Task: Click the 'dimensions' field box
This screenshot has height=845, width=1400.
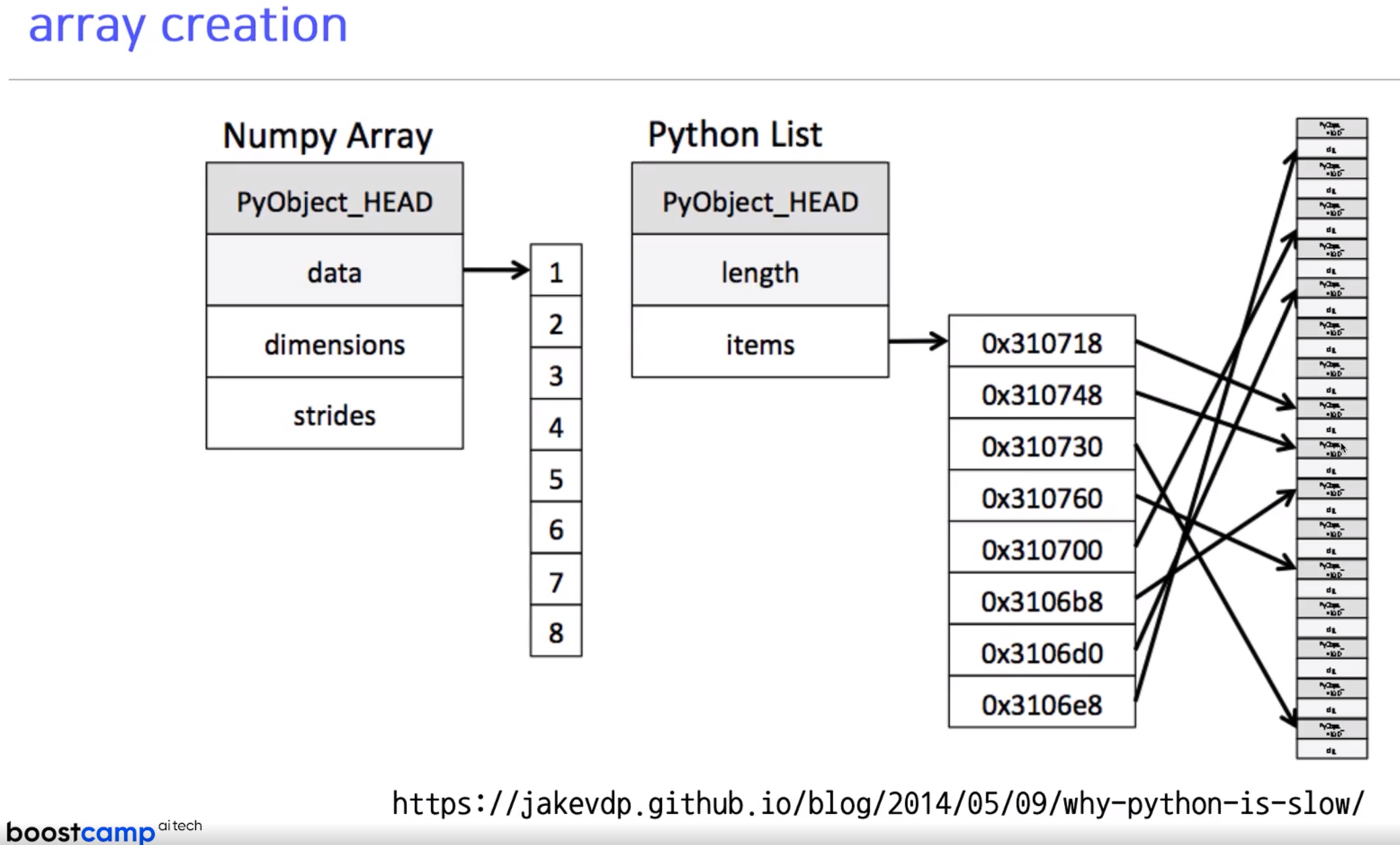Action: (x=334, y=343)
